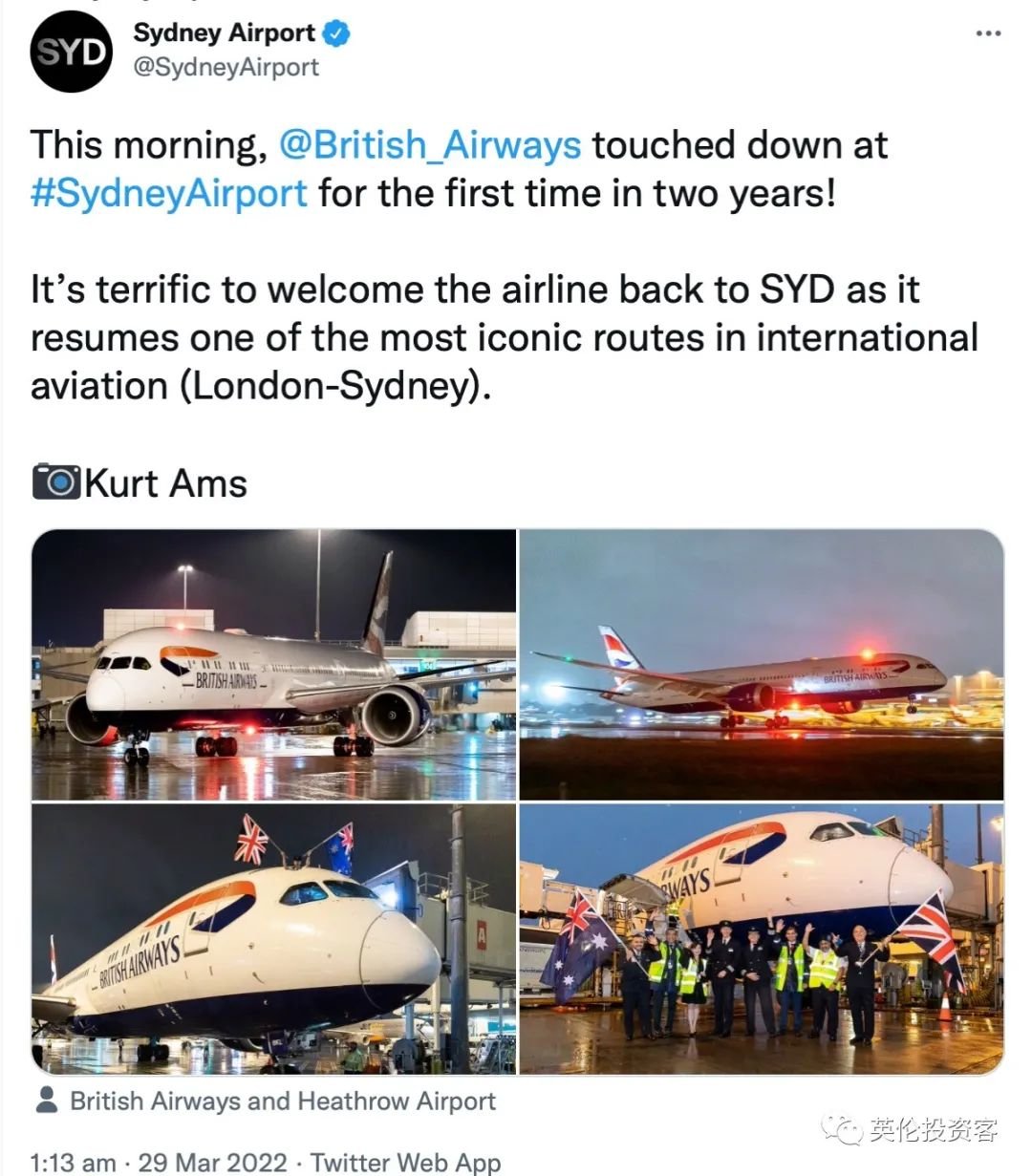Click the blue verified badge
Viewport: 1032px width, 1176px height.
point(335,33)
